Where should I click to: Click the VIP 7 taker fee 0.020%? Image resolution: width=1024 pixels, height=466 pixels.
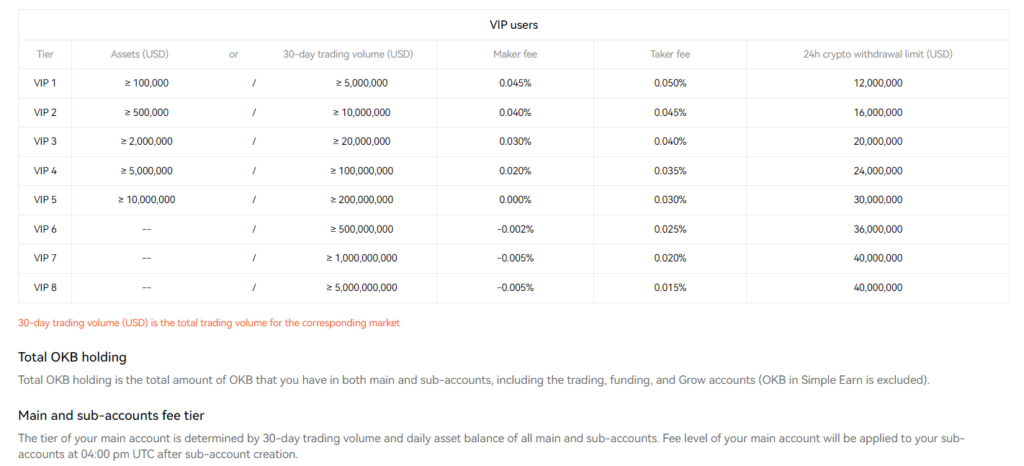pos(670,258)
